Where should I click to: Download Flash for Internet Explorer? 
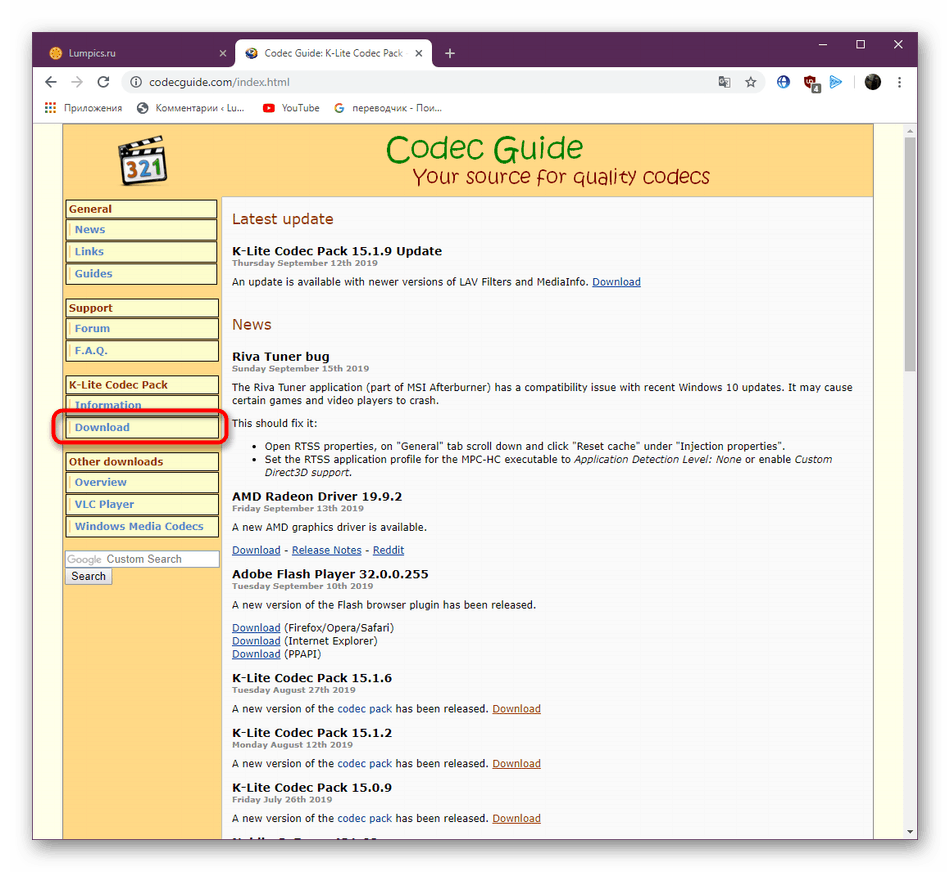click(256, 641)
